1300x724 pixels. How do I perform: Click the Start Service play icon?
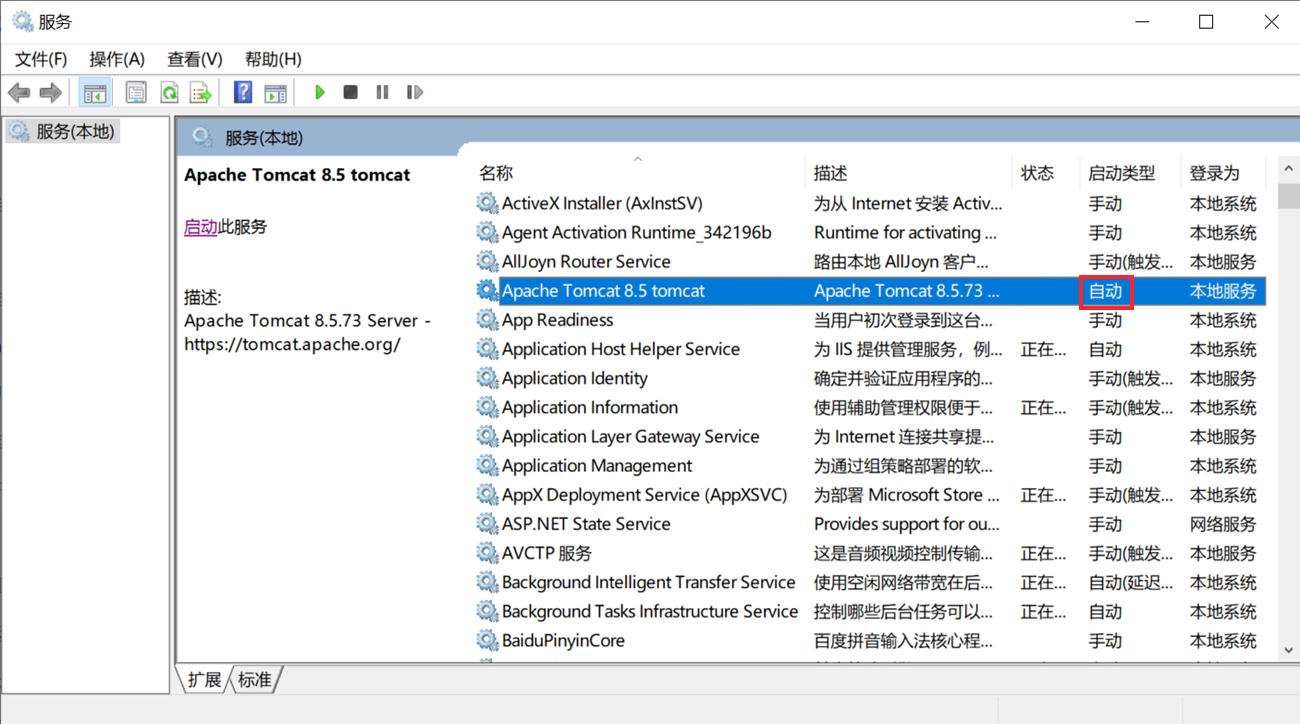(x=320, y=93)
